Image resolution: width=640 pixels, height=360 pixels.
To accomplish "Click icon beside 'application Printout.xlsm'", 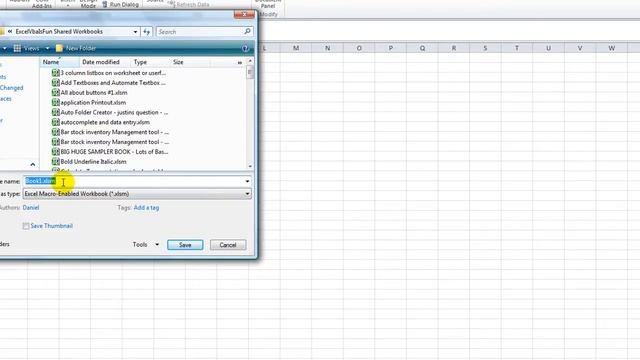I will tap(56, 102).
